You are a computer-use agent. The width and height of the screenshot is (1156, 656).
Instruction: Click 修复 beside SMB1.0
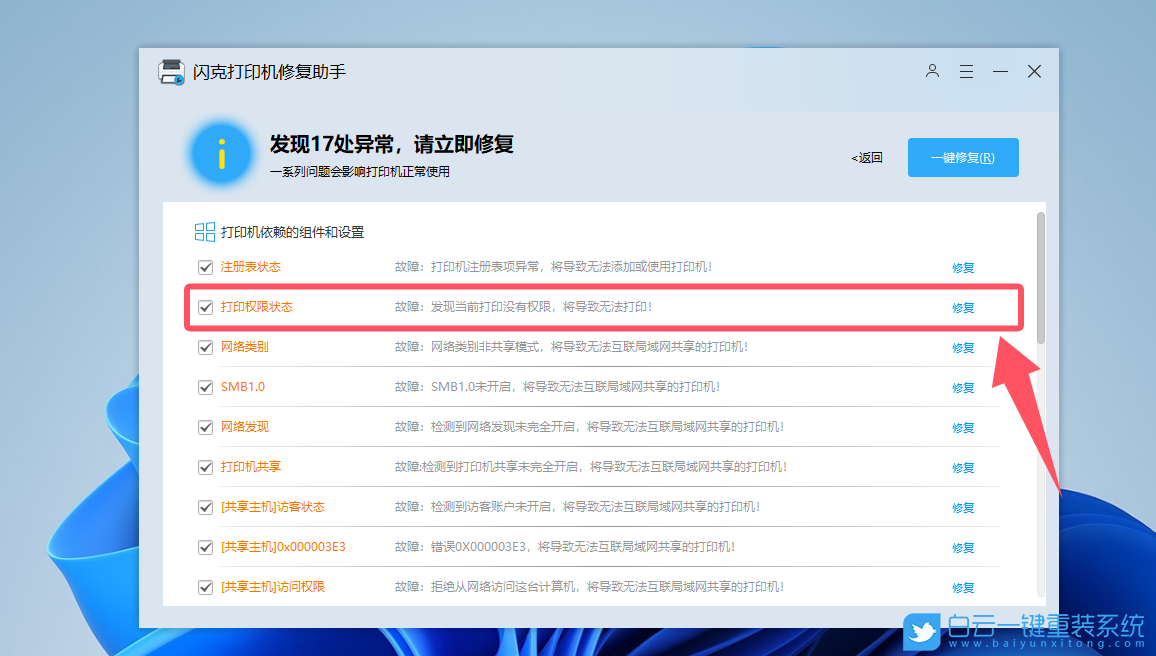pos(962,387)
